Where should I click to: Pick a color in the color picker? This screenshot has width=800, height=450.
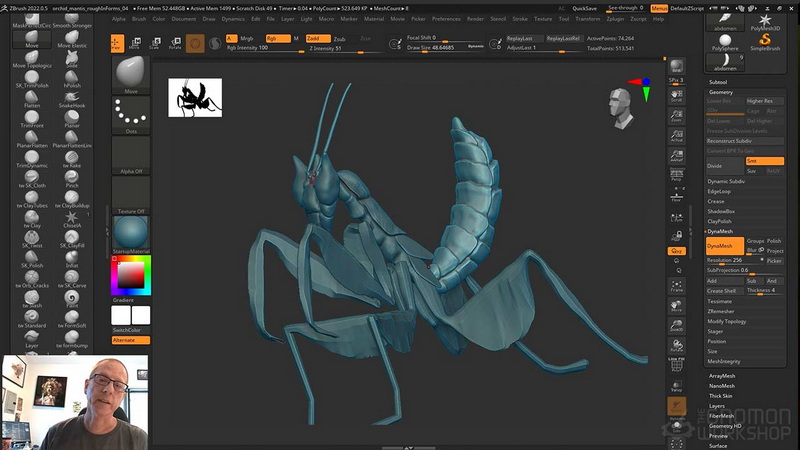tap(131, 276)
